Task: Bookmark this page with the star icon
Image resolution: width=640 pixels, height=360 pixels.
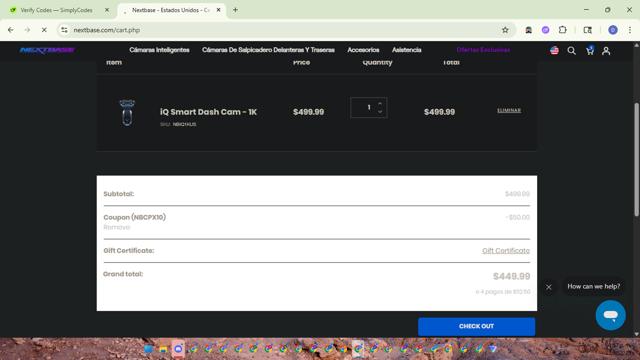Action: (x=505, y=30)
